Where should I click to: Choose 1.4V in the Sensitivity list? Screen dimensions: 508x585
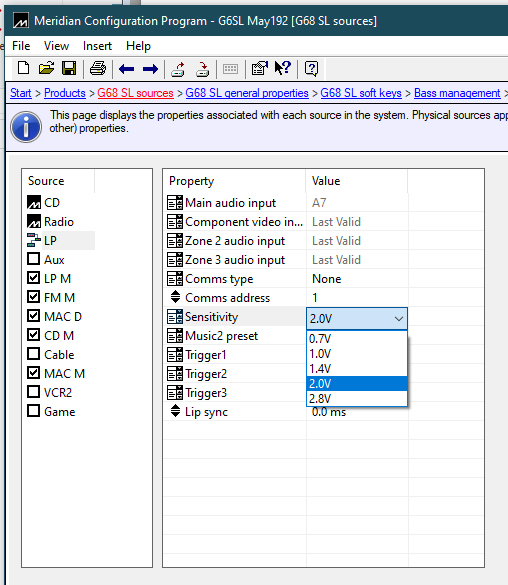pos(357,369)
